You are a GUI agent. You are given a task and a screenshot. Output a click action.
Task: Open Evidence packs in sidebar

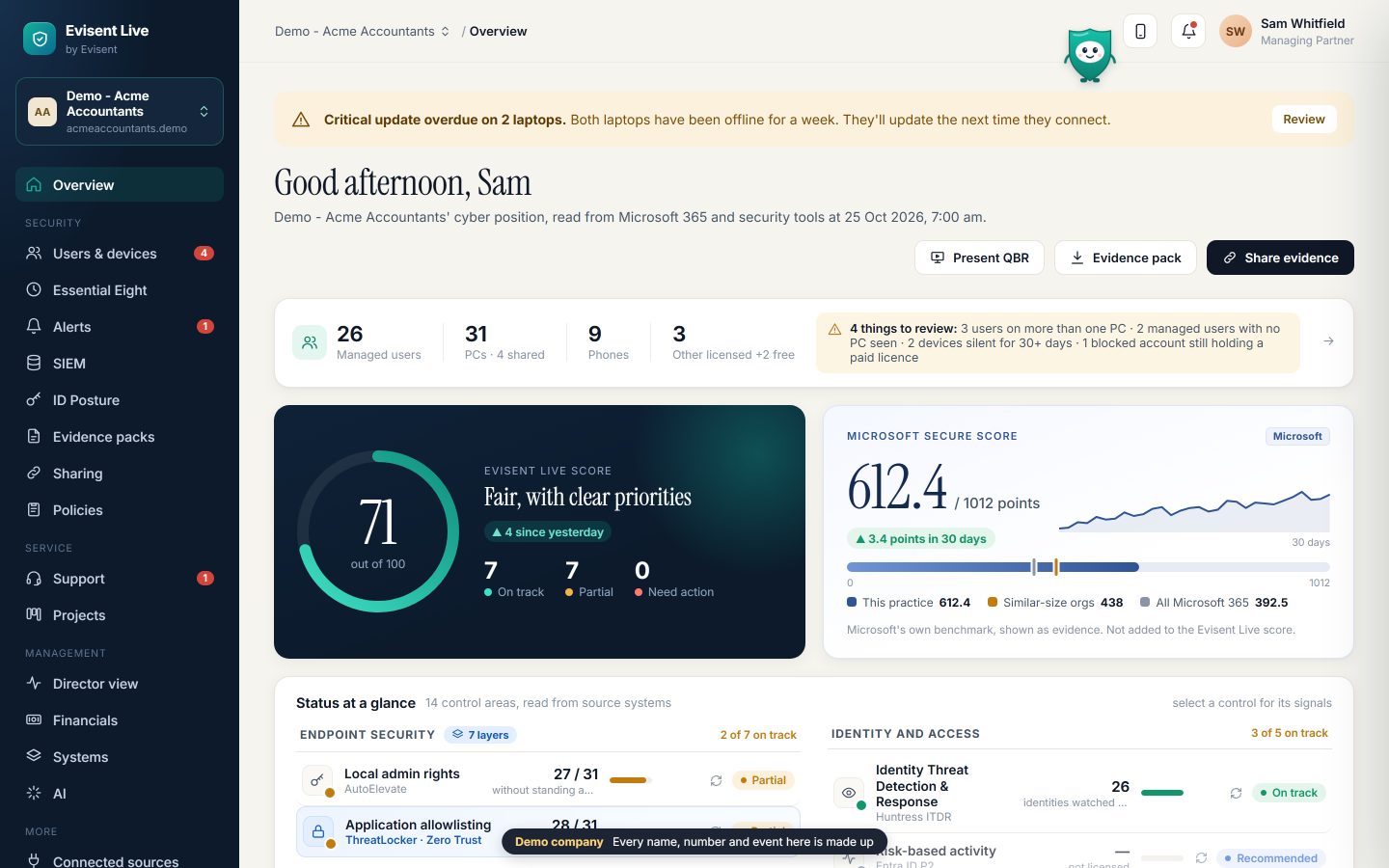(x=120, y=437)
